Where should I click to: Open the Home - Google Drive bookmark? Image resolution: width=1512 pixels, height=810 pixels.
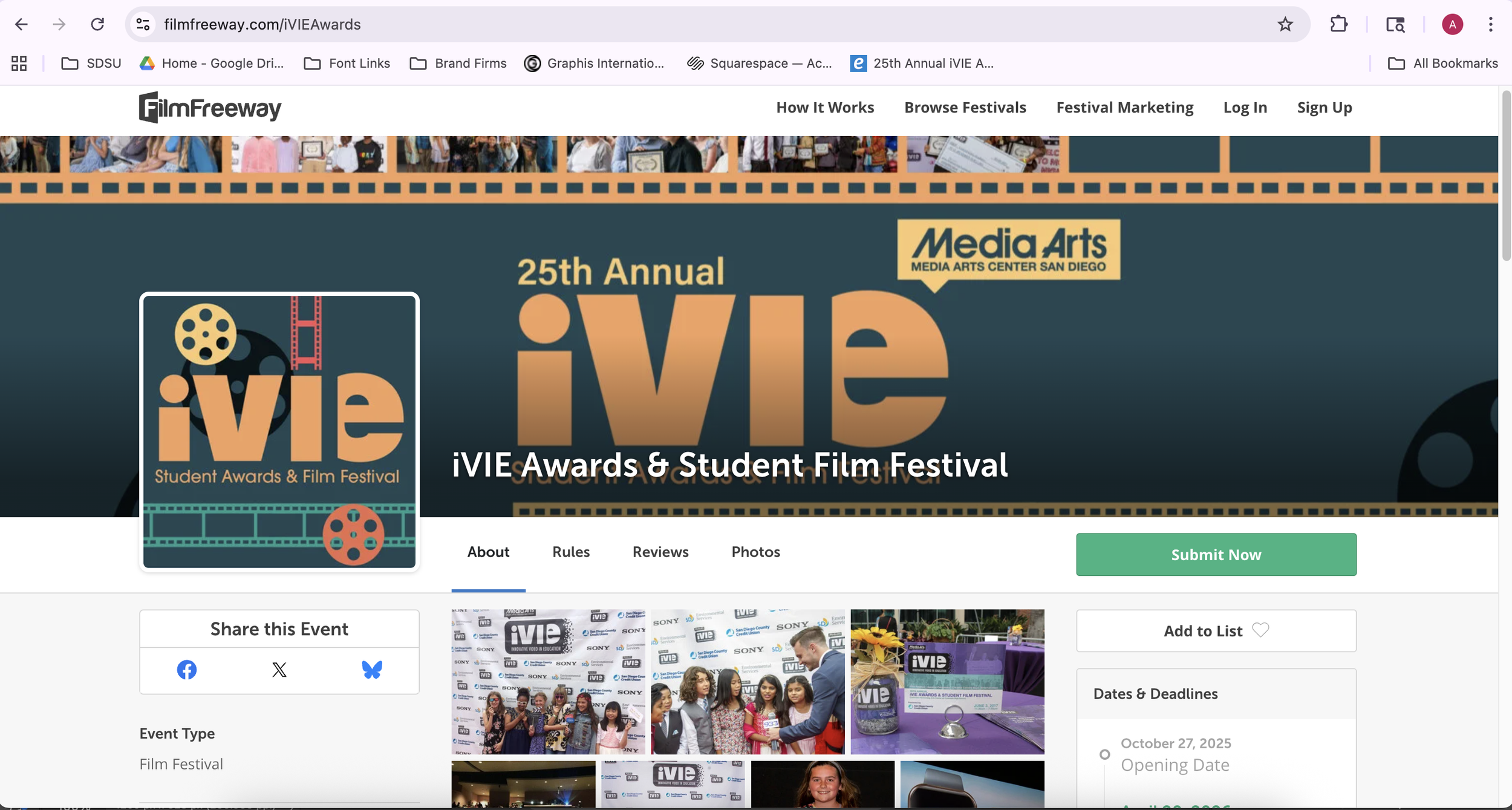click(x=212, y=64)
